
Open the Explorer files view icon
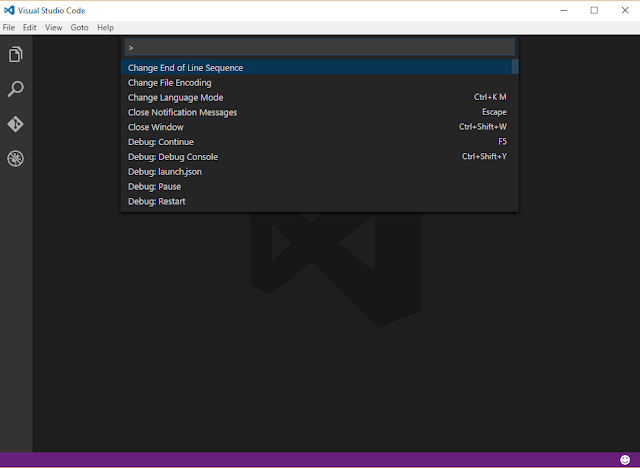coord(16,54)
